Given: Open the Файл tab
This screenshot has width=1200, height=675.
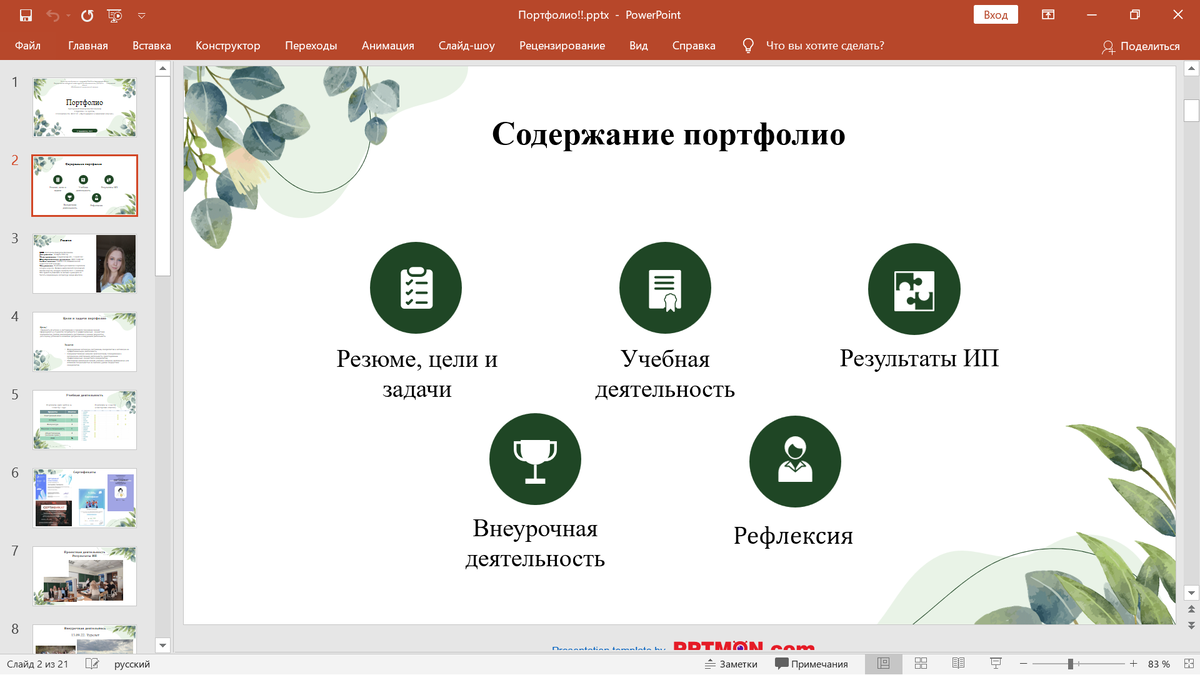Looking at the screenshot, I should [x=28, y=46].
